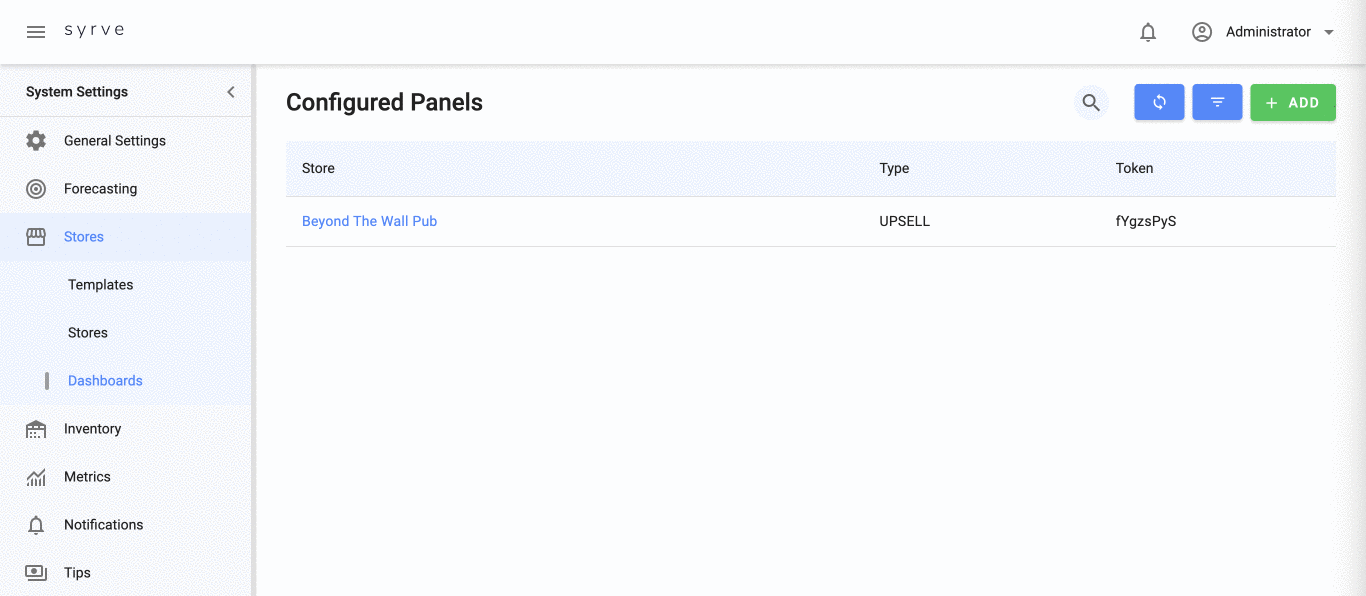Open Notifications in the sidebar
The width and height of the screenshot is (1366, 596).
pyautogui.click(x=103, y=525)
